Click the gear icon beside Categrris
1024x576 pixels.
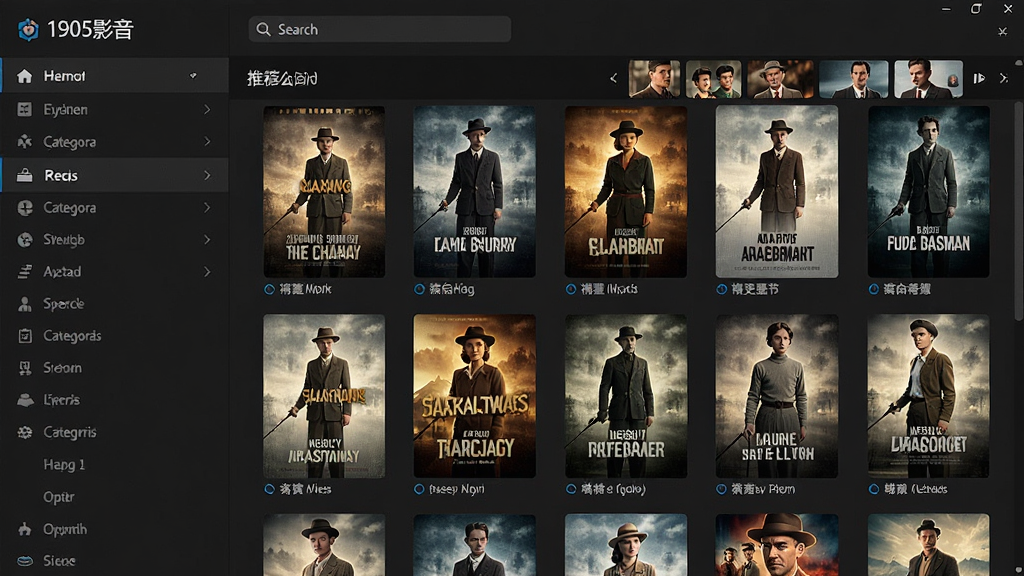[25, 432]
